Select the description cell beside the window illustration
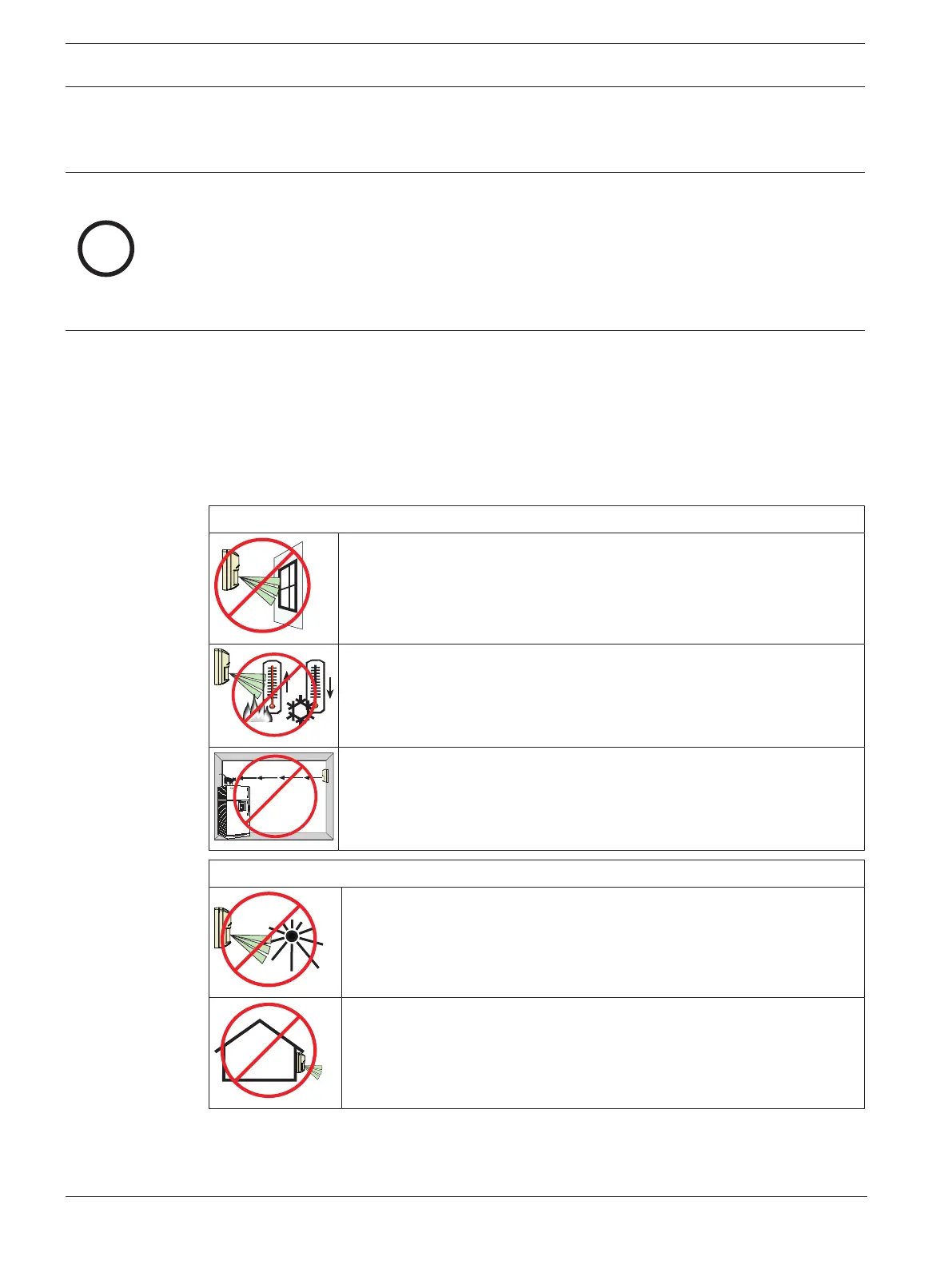The image size is (952, 1269). pyautogui.click(x=601, y=588)
